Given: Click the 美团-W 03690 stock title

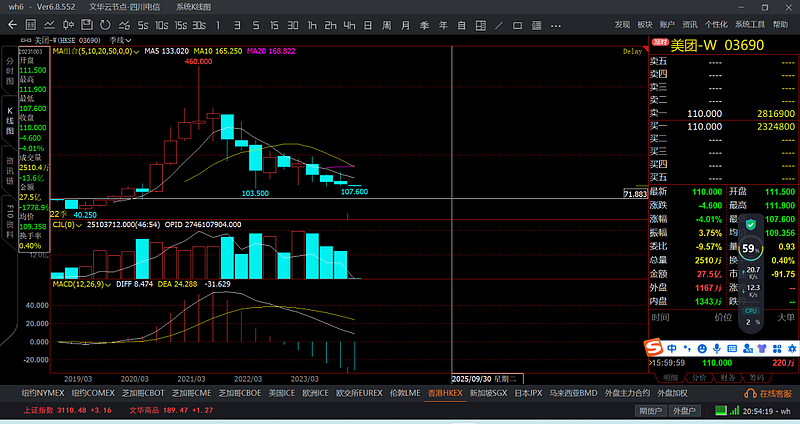Looking at the screenshot, I should tap(717, 45).
